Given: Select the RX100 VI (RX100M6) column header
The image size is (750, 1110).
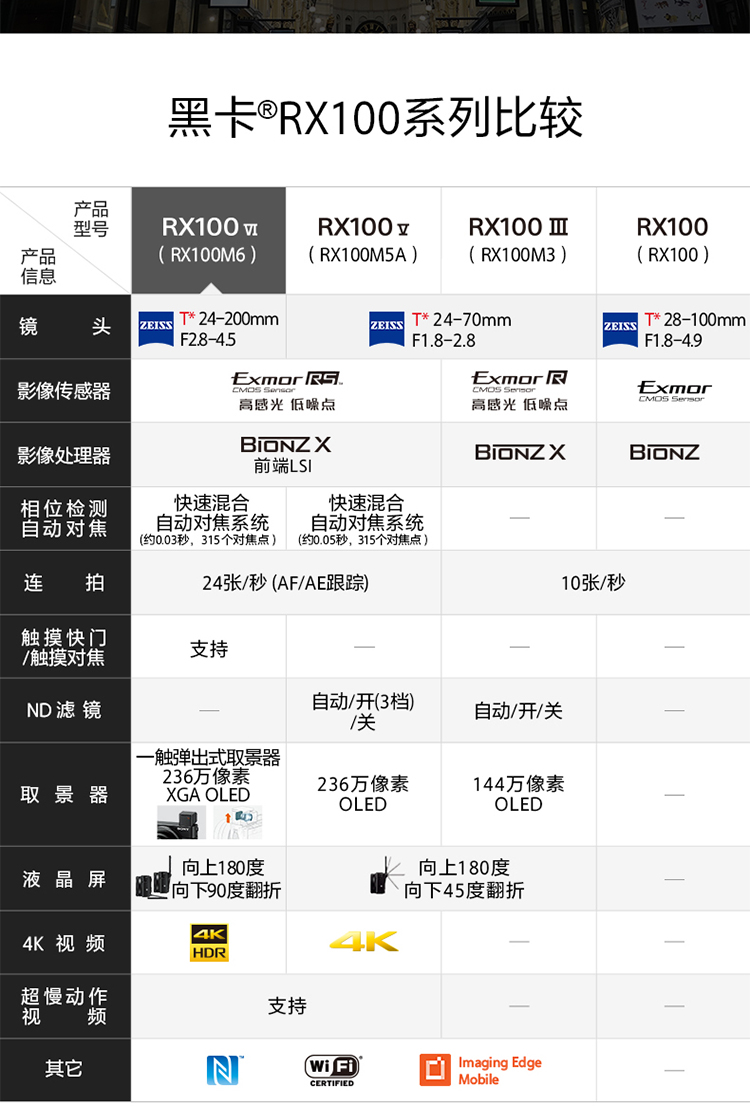Looking at the screenshot, I should tap(208, 240).
